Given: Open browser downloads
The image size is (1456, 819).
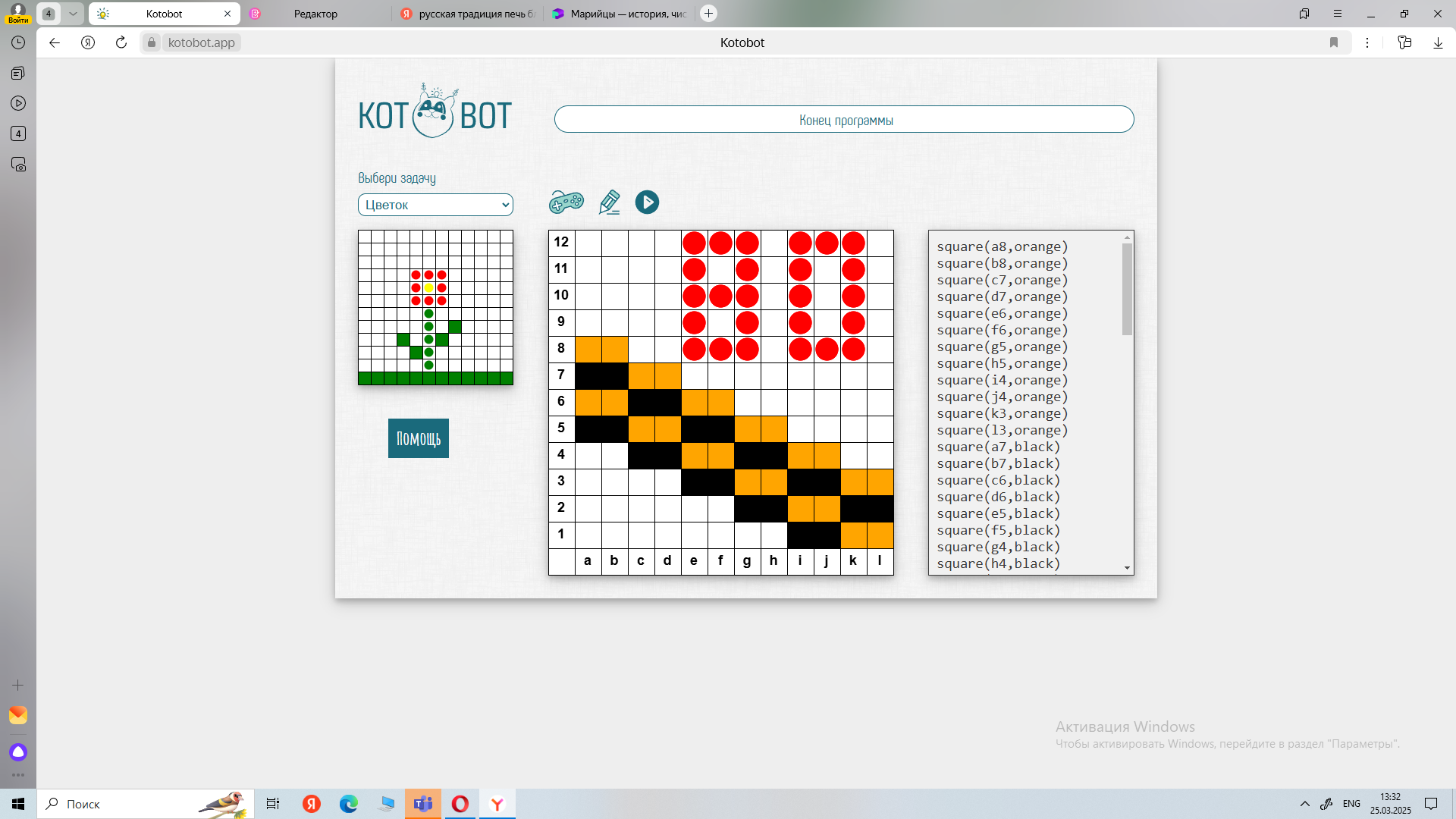Looking at the screenshot, I should 1438,42.
